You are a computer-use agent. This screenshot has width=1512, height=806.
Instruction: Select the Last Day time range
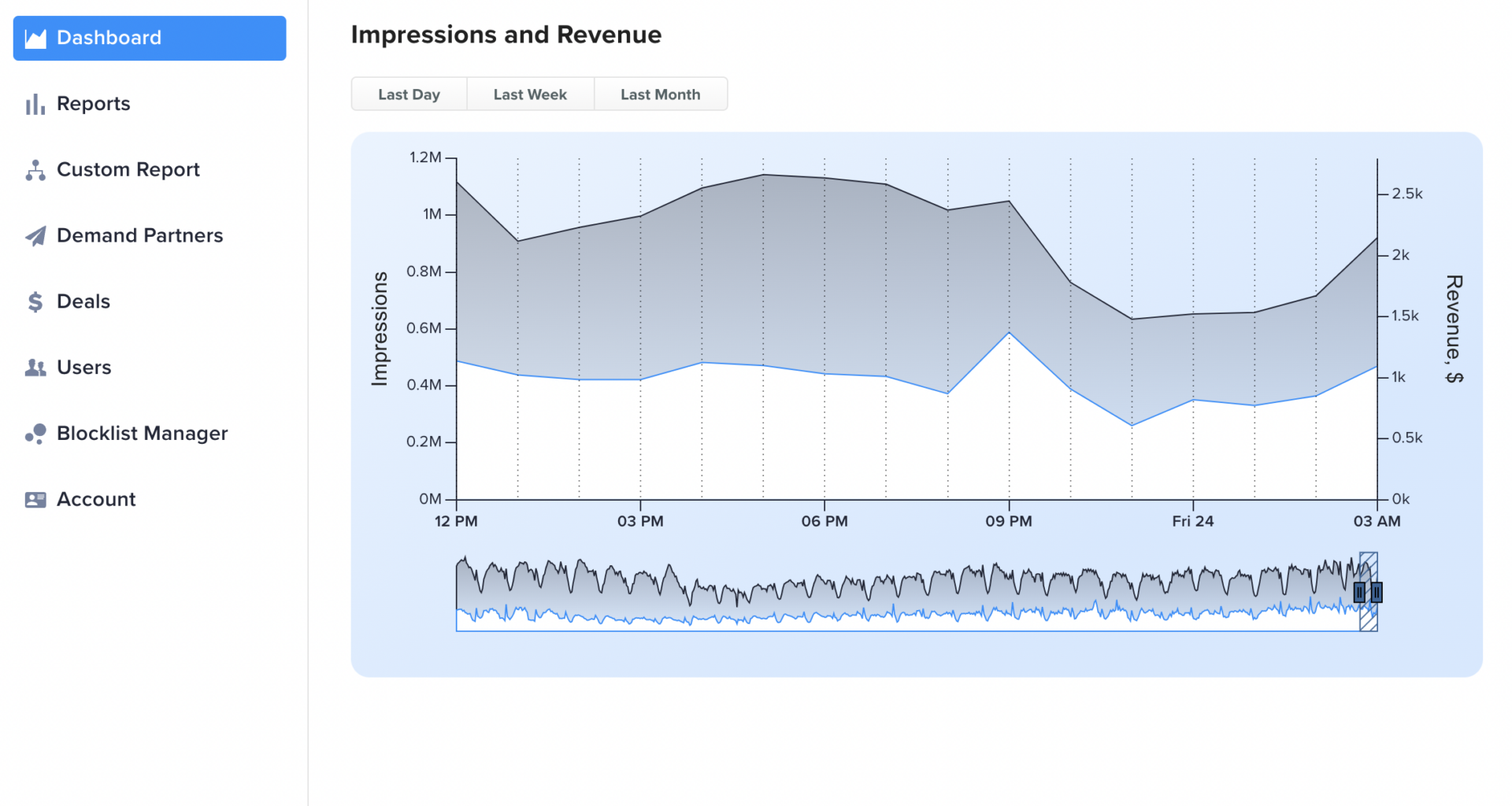(409, 94)
